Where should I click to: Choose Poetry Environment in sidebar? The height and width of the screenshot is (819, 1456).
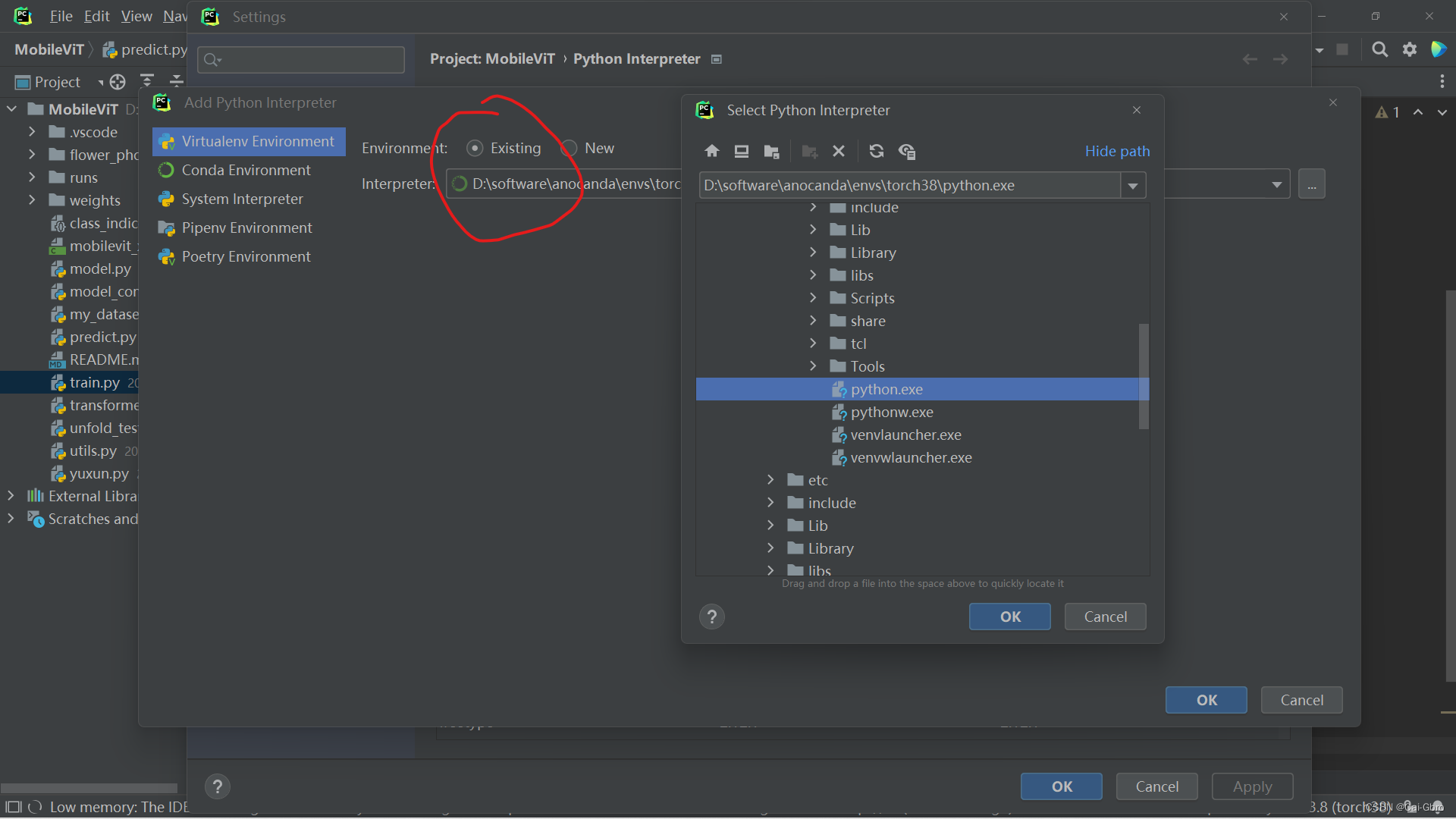click(249, 256)
